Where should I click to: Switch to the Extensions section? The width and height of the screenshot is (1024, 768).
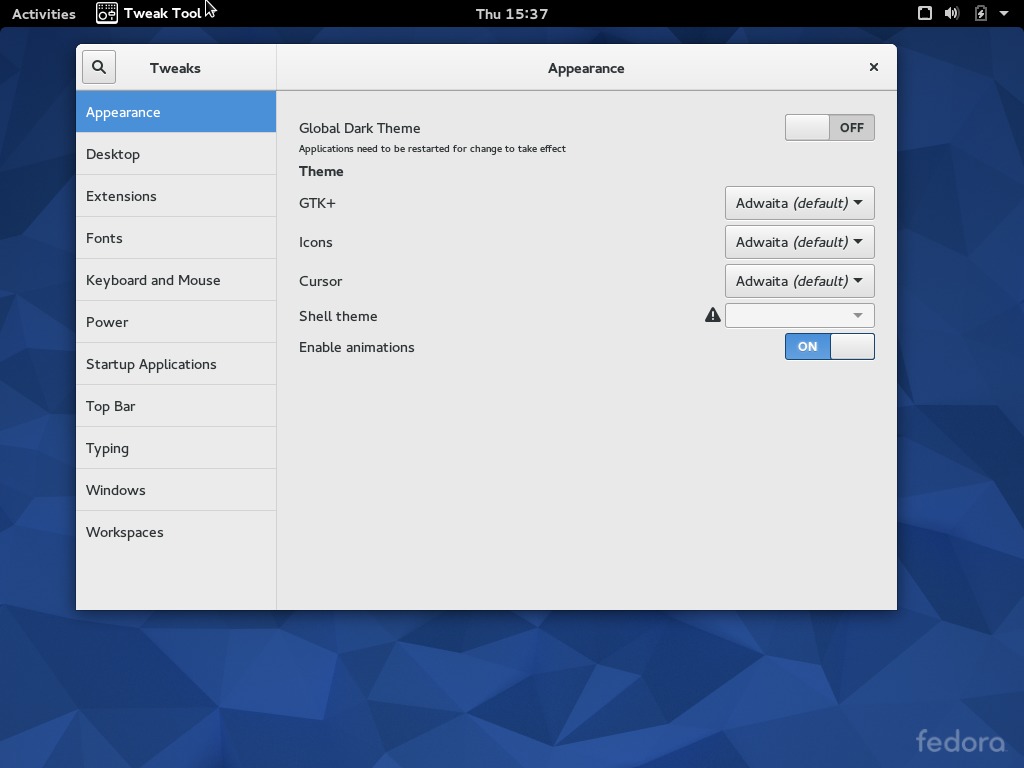pyautogui.click(x=121, y=196)
